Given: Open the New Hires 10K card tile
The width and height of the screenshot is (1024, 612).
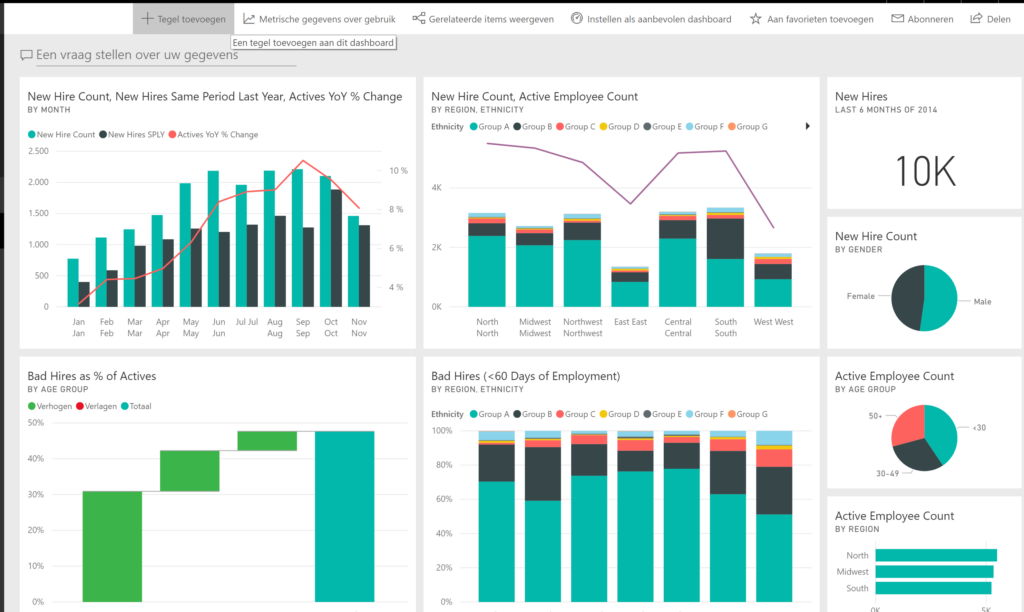Looking at the screenshot, I should point(924,143).
